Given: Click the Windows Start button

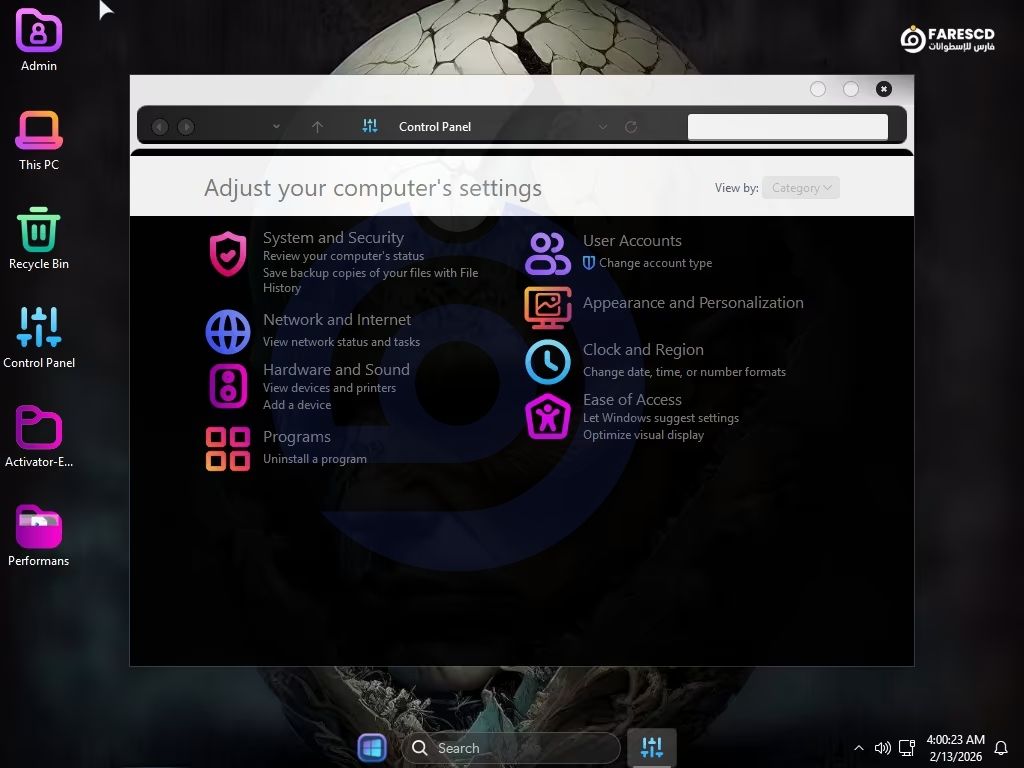Looking at the screenshot, I should [x=372, y=748].
